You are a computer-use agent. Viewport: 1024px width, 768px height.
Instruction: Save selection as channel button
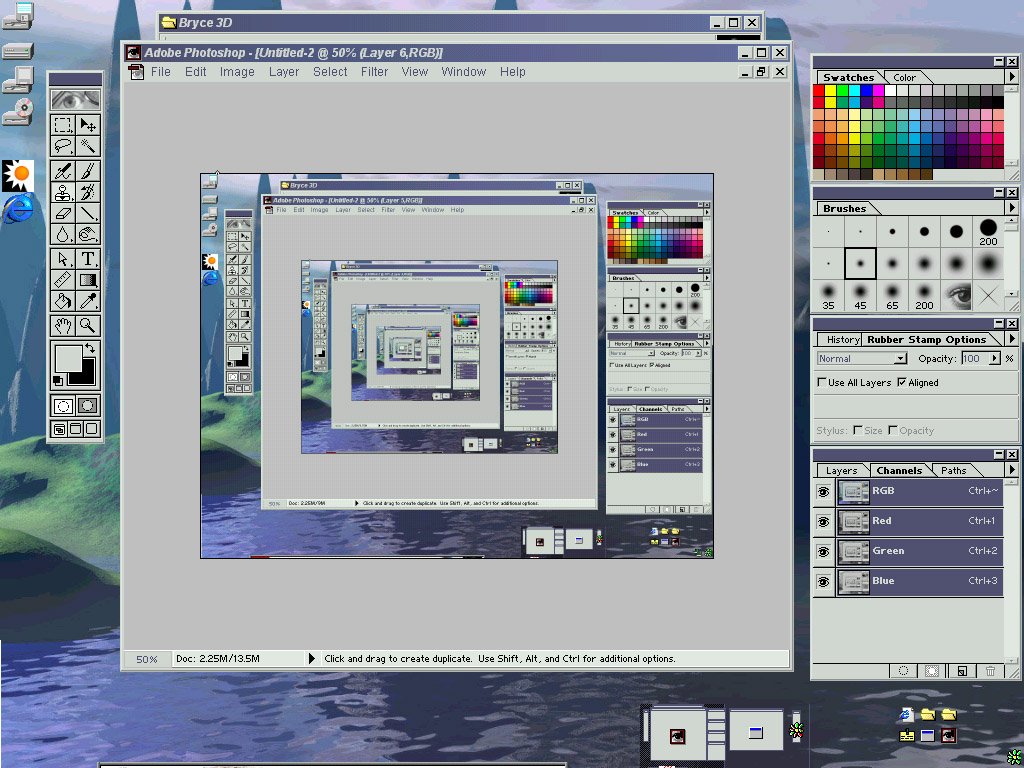[933, 671]
